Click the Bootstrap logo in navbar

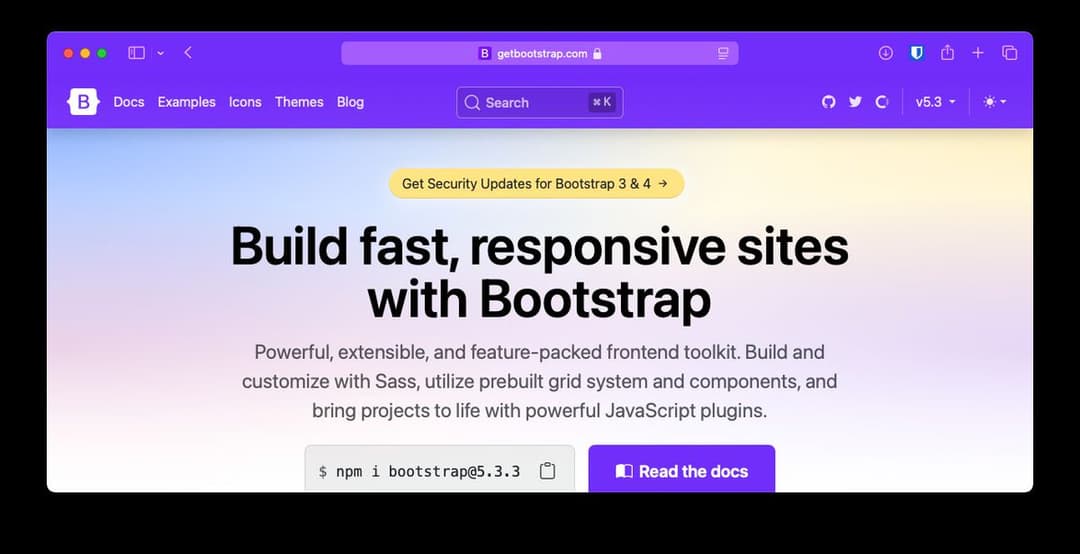click(x=83, y=102)
